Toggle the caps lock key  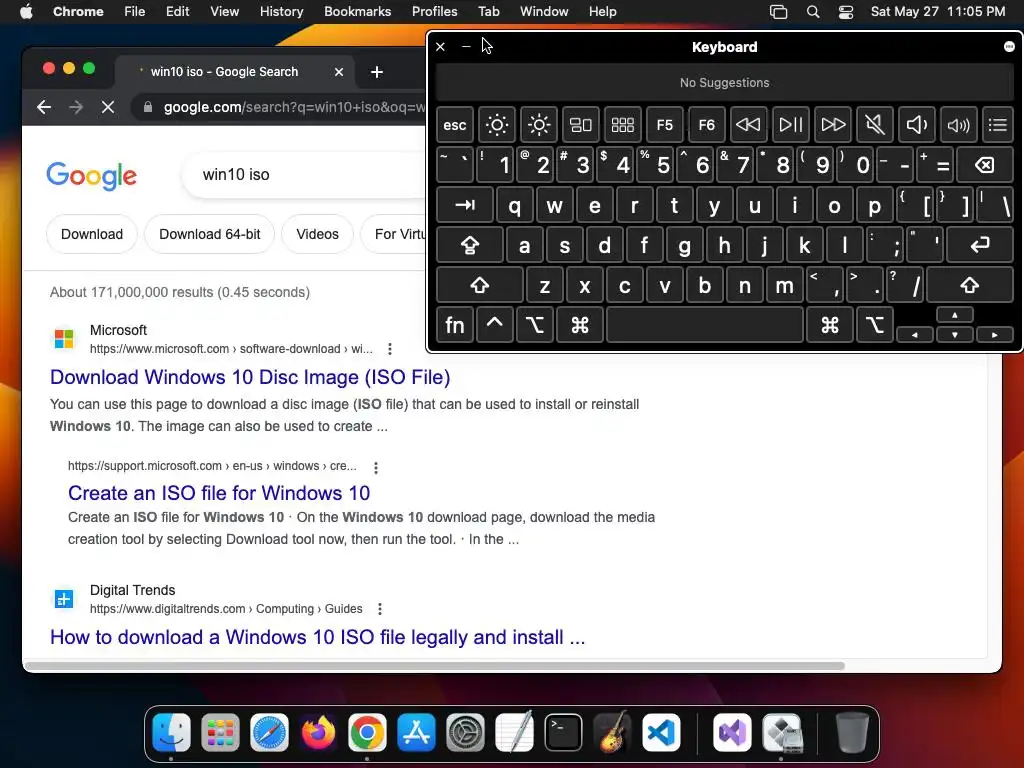pyautogui.click(x=470, y=246)
